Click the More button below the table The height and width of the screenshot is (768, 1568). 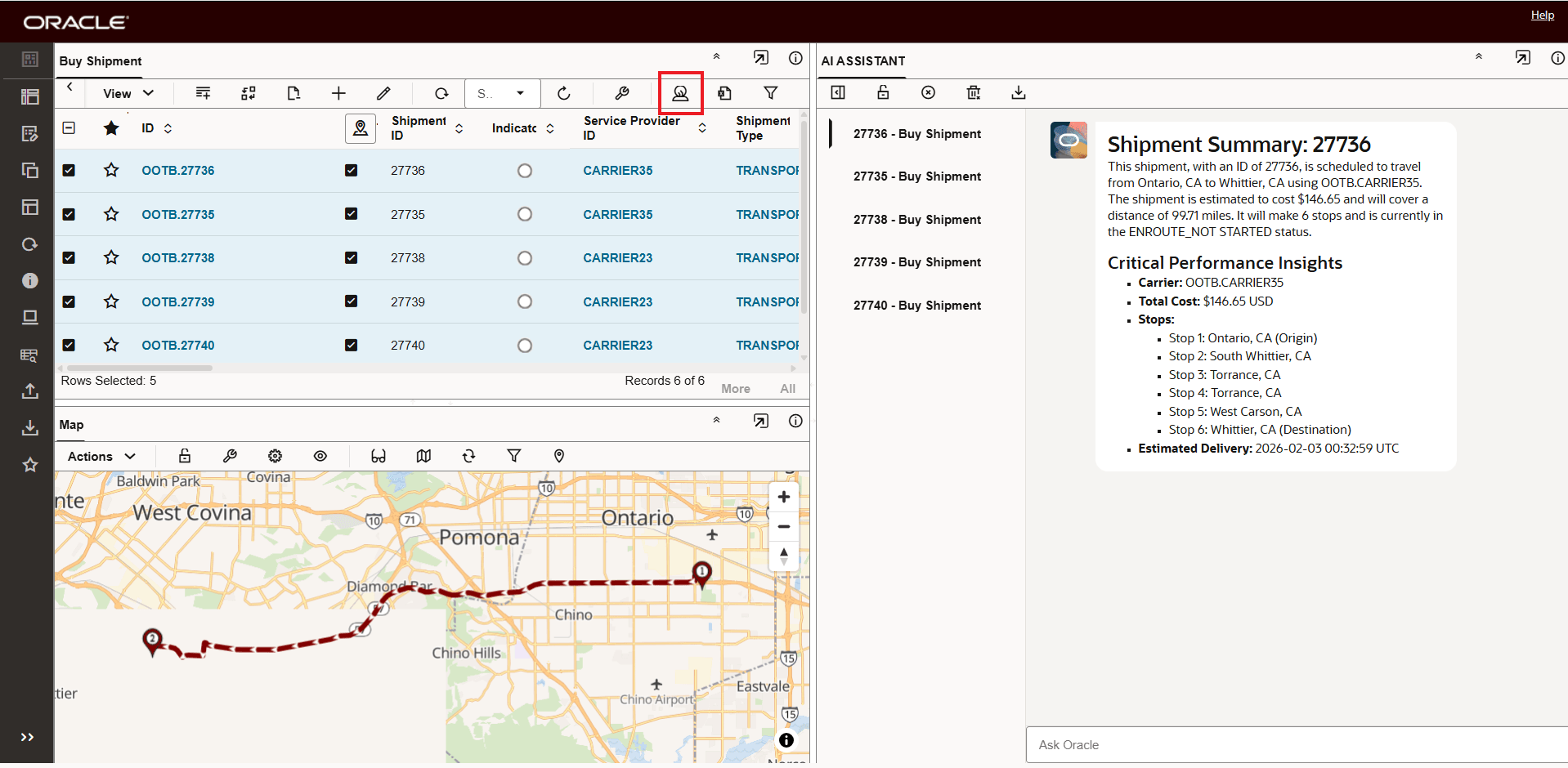tap(736, 389)
